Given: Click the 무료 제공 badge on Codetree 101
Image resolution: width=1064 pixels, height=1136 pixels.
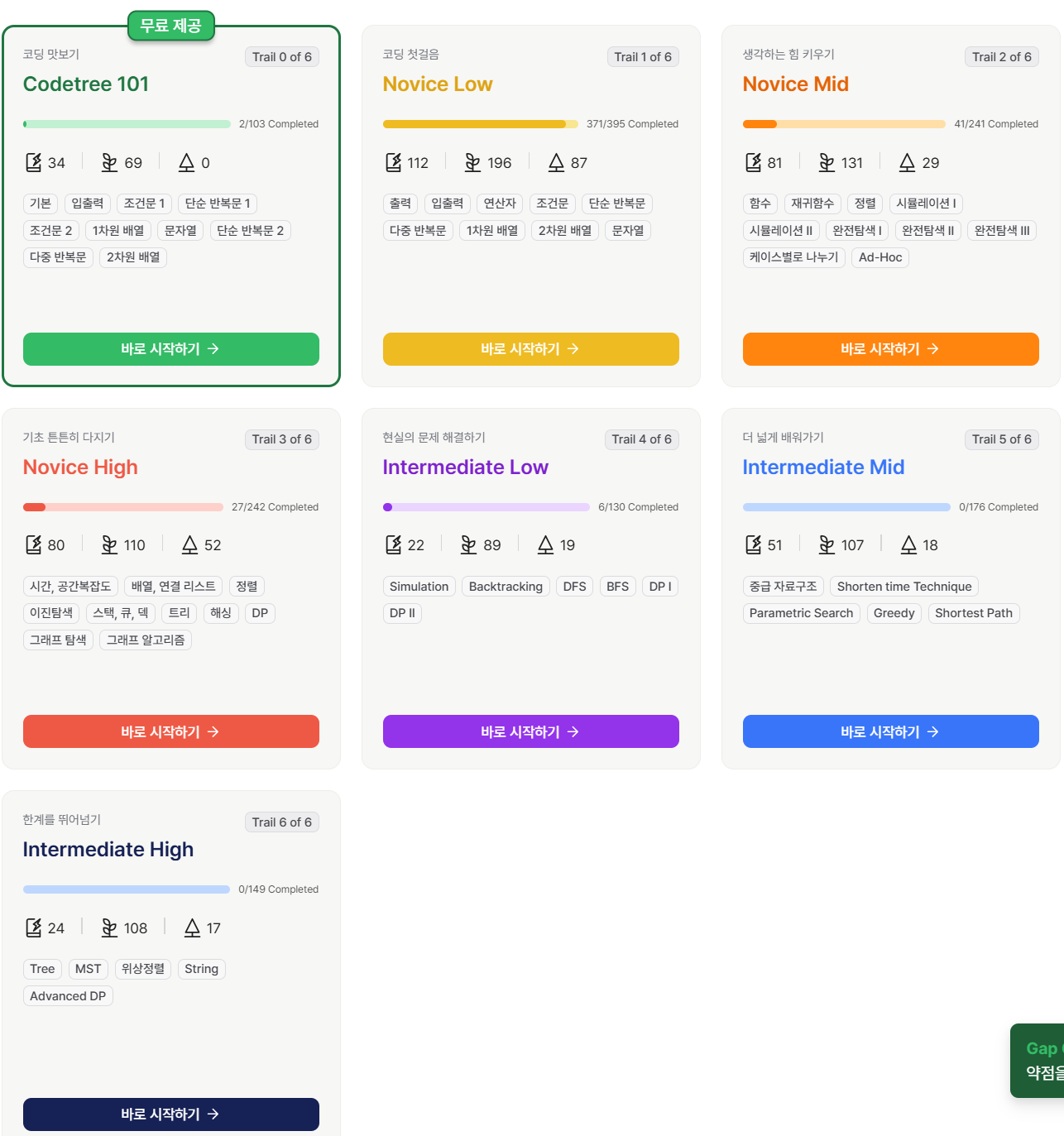Looking at the screenshot, I should click(170, 26).
